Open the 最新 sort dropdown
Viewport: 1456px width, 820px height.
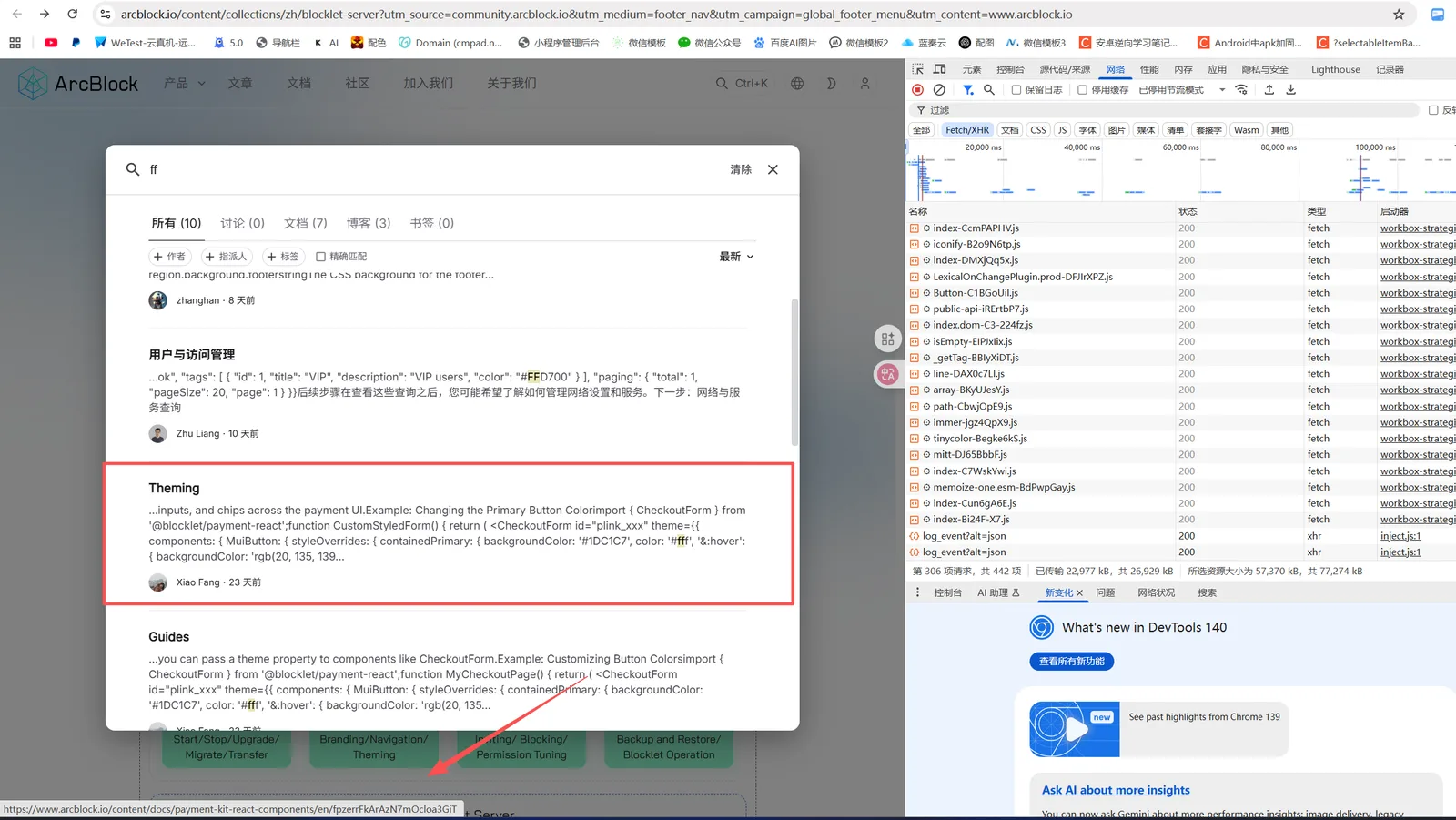pyautogui.click(x=736, y=257)
